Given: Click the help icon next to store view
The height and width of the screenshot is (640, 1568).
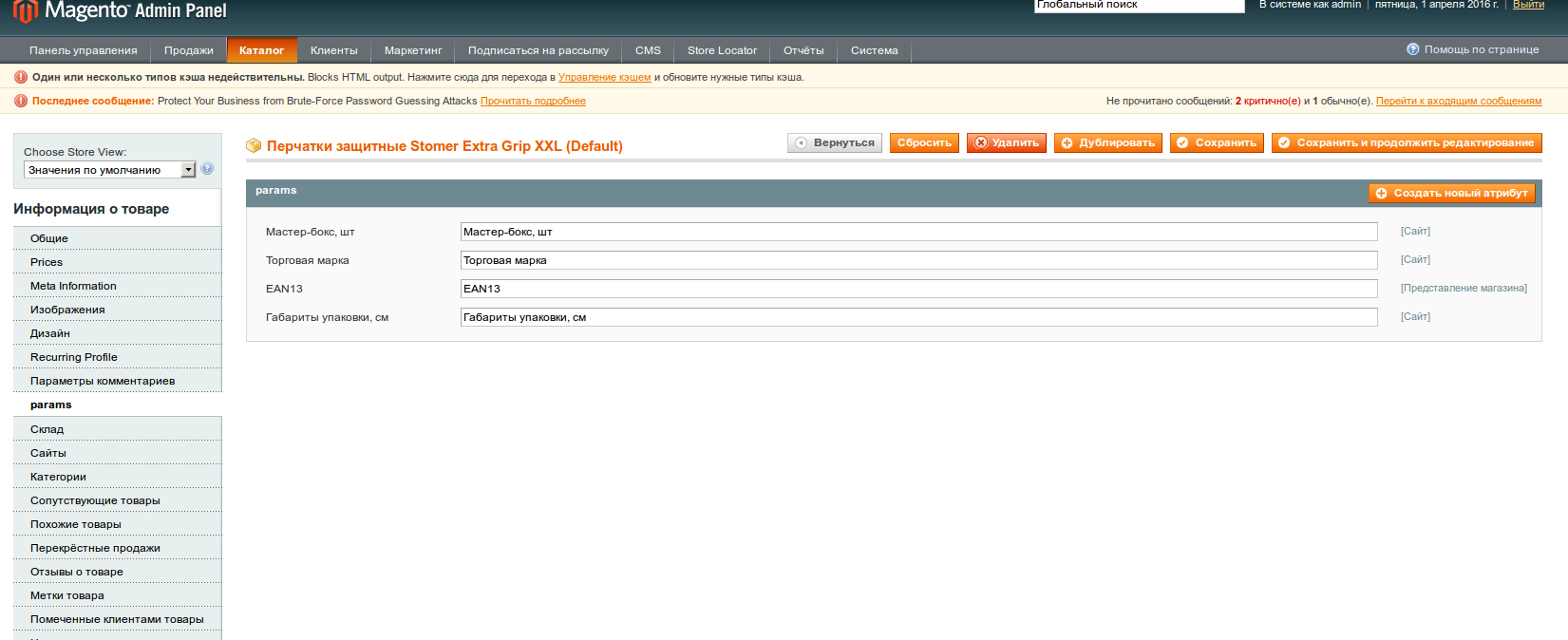Looking at the screenshot, I should coord(207,169).
